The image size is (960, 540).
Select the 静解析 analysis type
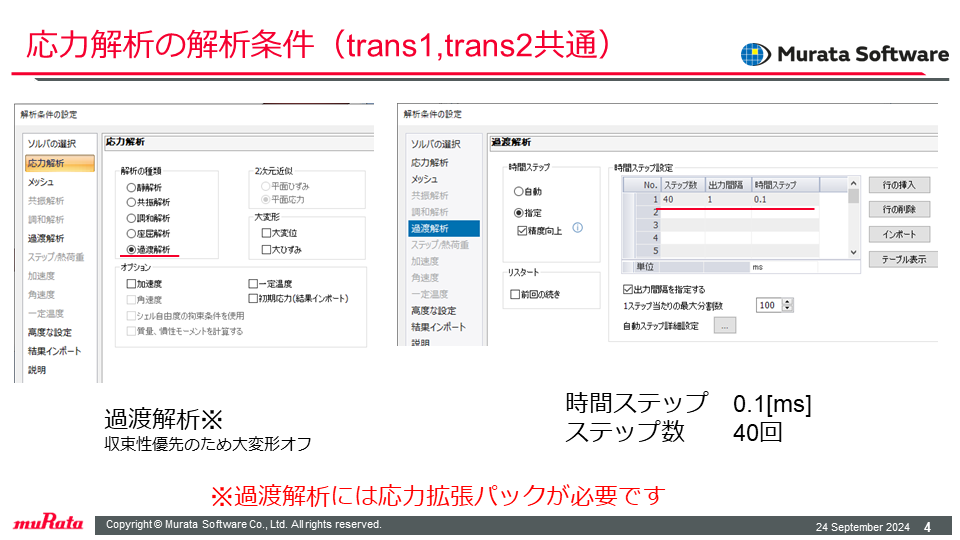[131, 187]
